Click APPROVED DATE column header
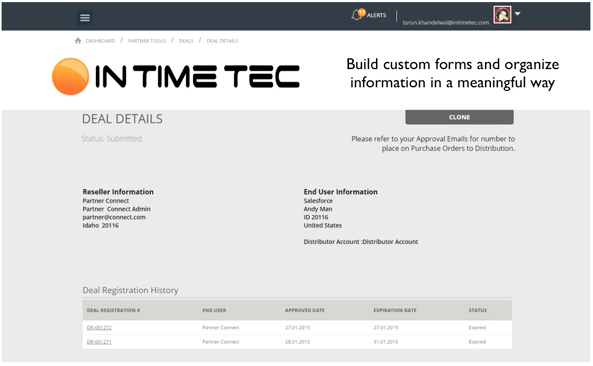The height and width of the screenshot is (366, 593). (305, 310)
